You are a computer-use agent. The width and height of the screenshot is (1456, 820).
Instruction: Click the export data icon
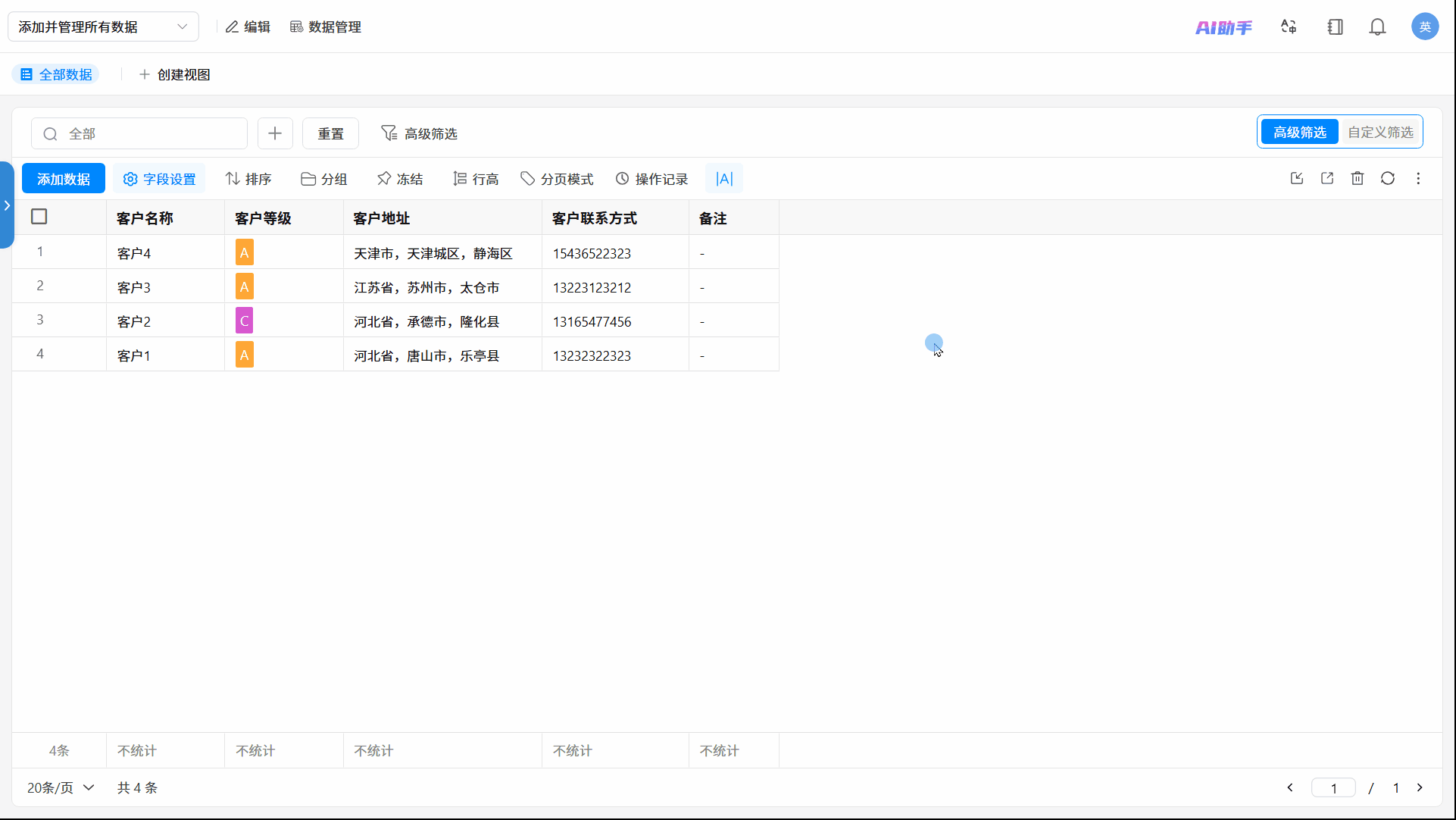click(x=1327, y=178)
